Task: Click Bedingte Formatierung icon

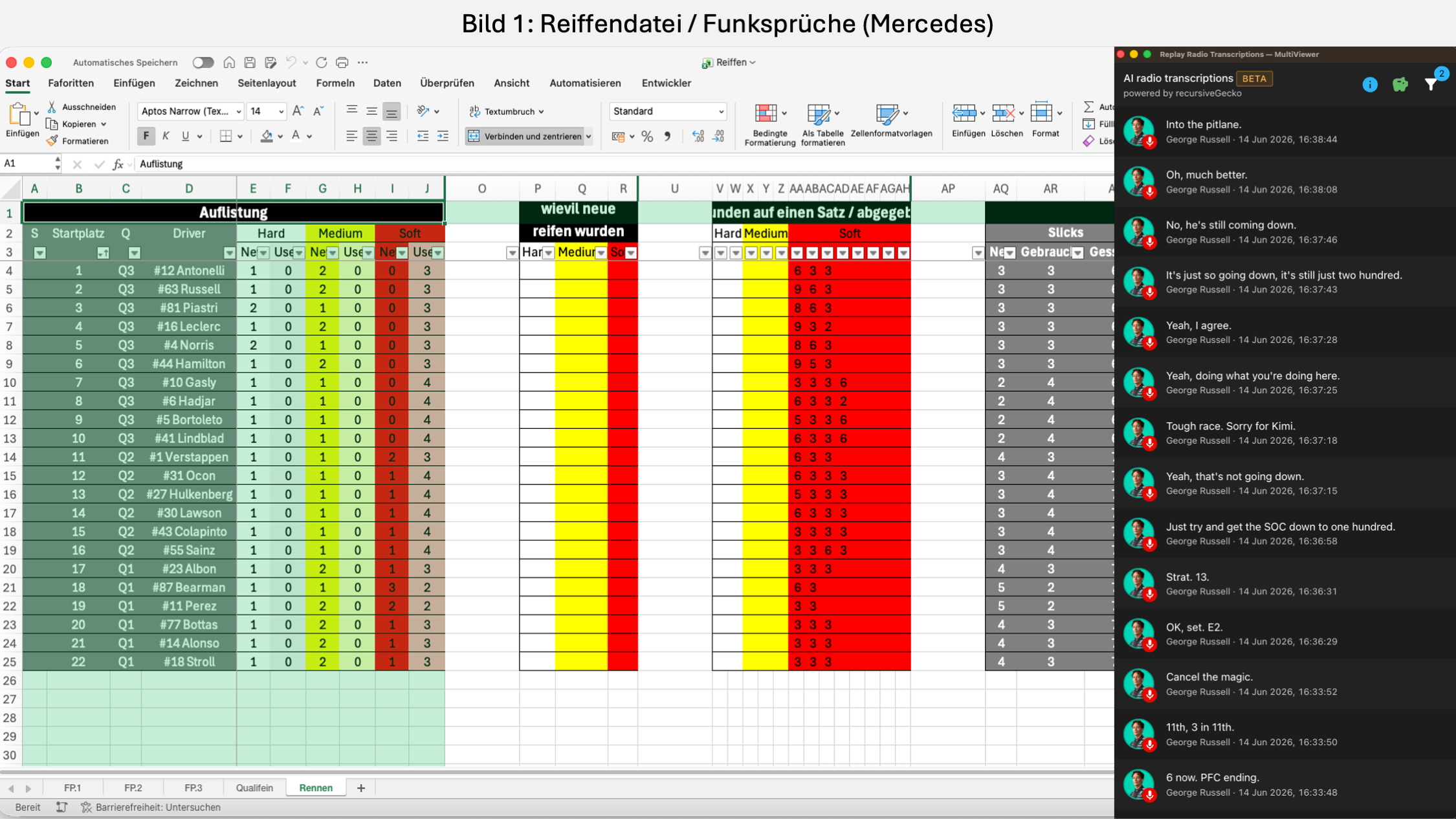Action: 766,114
